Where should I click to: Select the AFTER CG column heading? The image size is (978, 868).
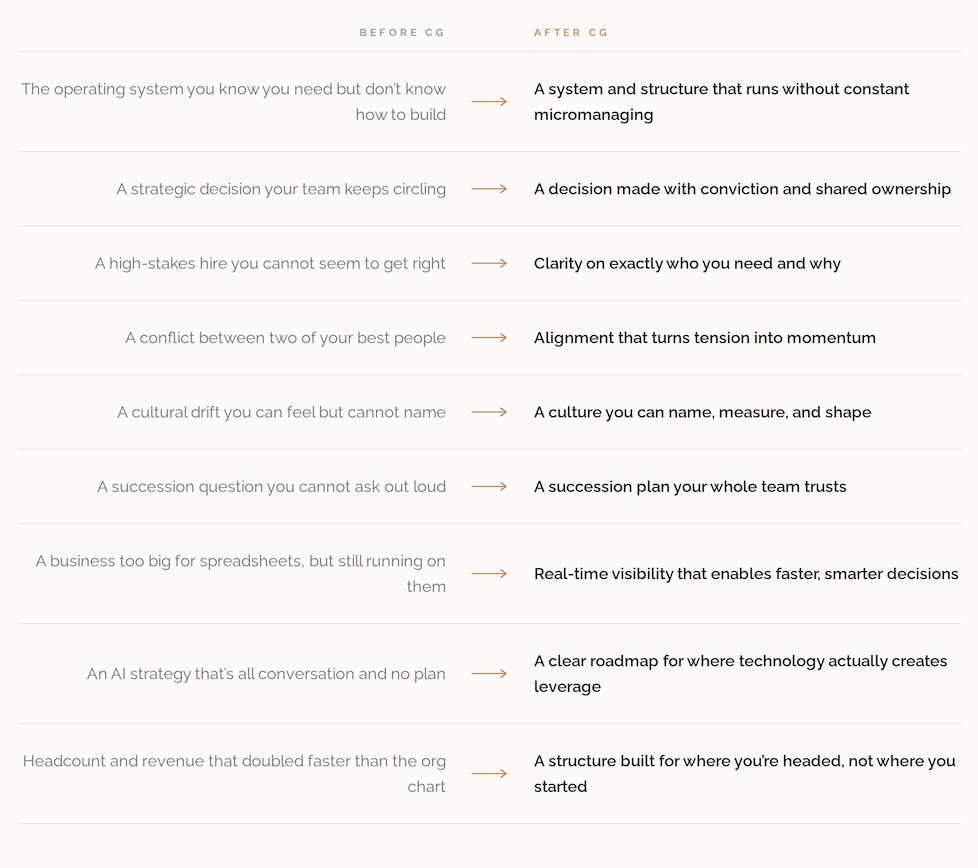(571, 32)
